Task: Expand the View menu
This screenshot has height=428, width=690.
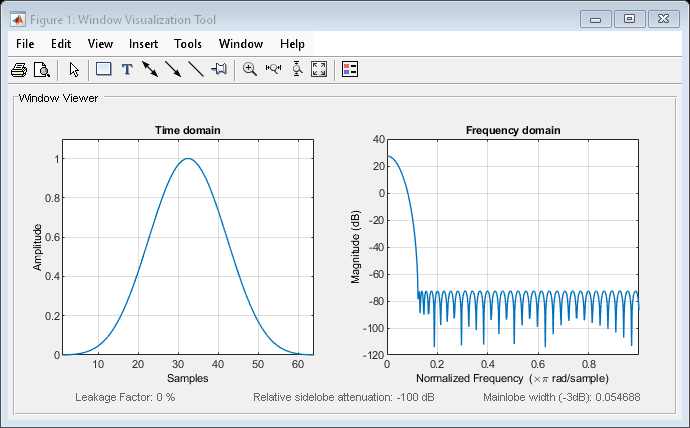Action: (x=100, y=44)
